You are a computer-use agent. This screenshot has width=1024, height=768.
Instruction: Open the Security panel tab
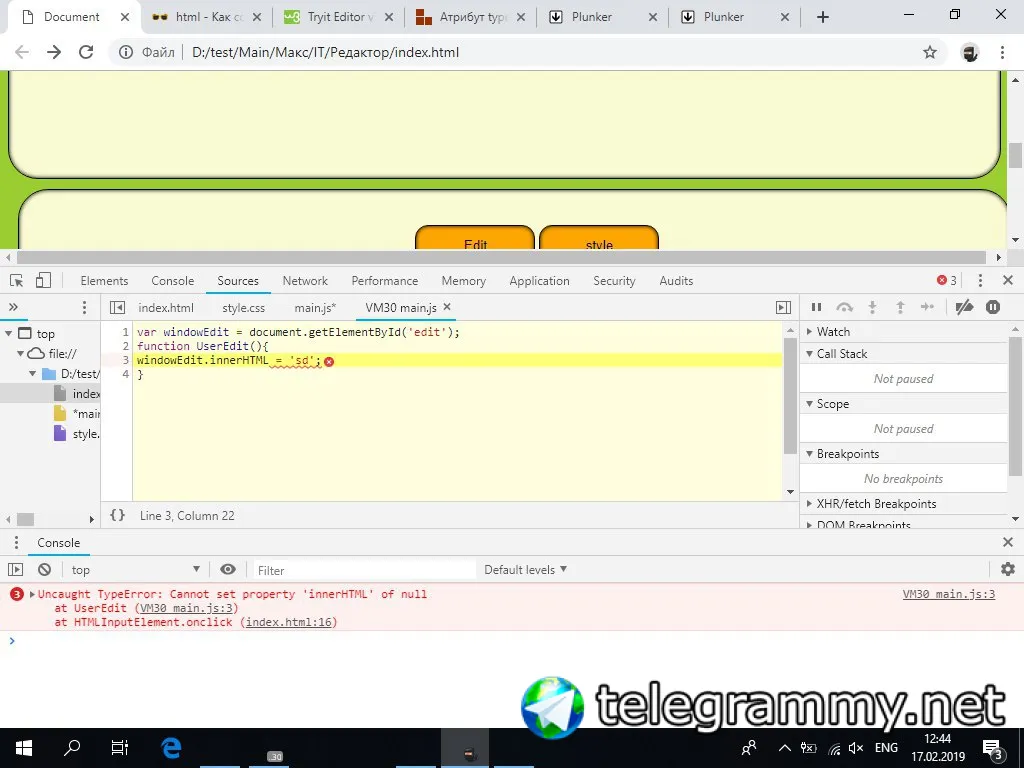(614, 281)
